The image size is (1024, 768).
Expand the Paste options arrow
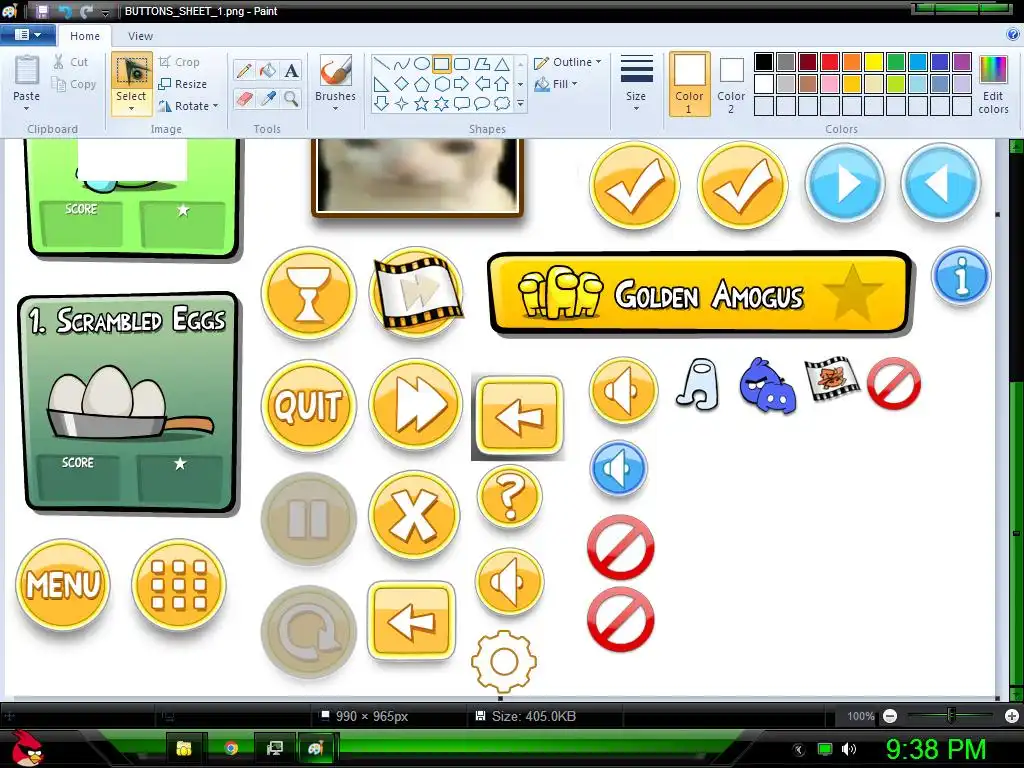[x=27, y=108]
